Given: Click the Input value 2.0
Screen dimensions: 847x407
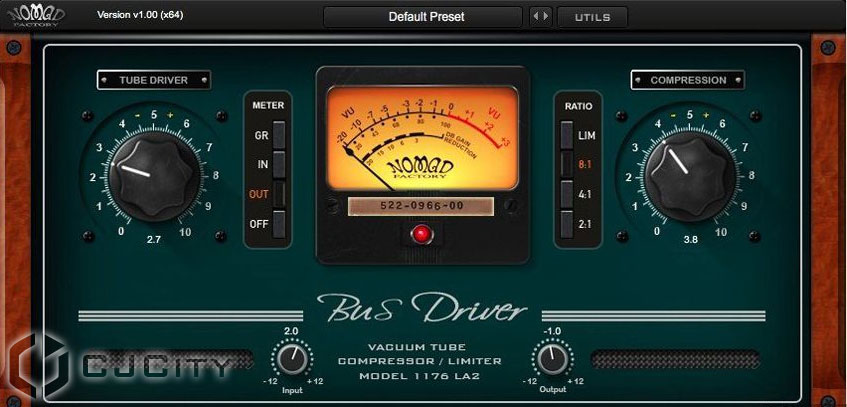Looking at the screenshot, I should click(x=291, y=331).
